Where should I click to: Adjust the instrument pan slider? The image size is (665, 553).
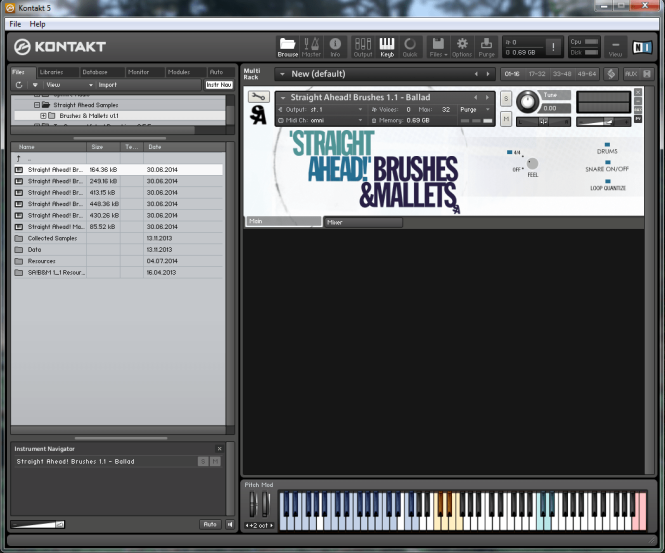[543, 122]
